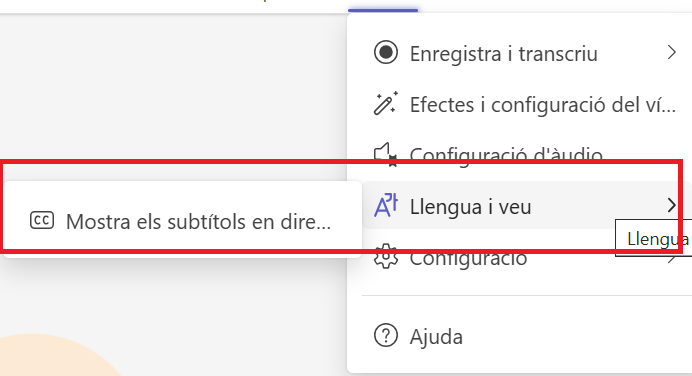Click the Configuració text label
Image resolution: width=692 pixels, height=376 pixels.
point(468,258)
